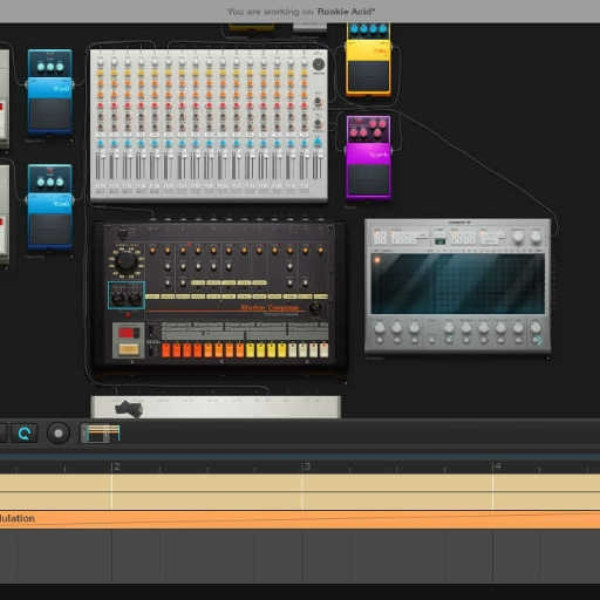Click the footswitch of the yellow pedal

(369, 76)
